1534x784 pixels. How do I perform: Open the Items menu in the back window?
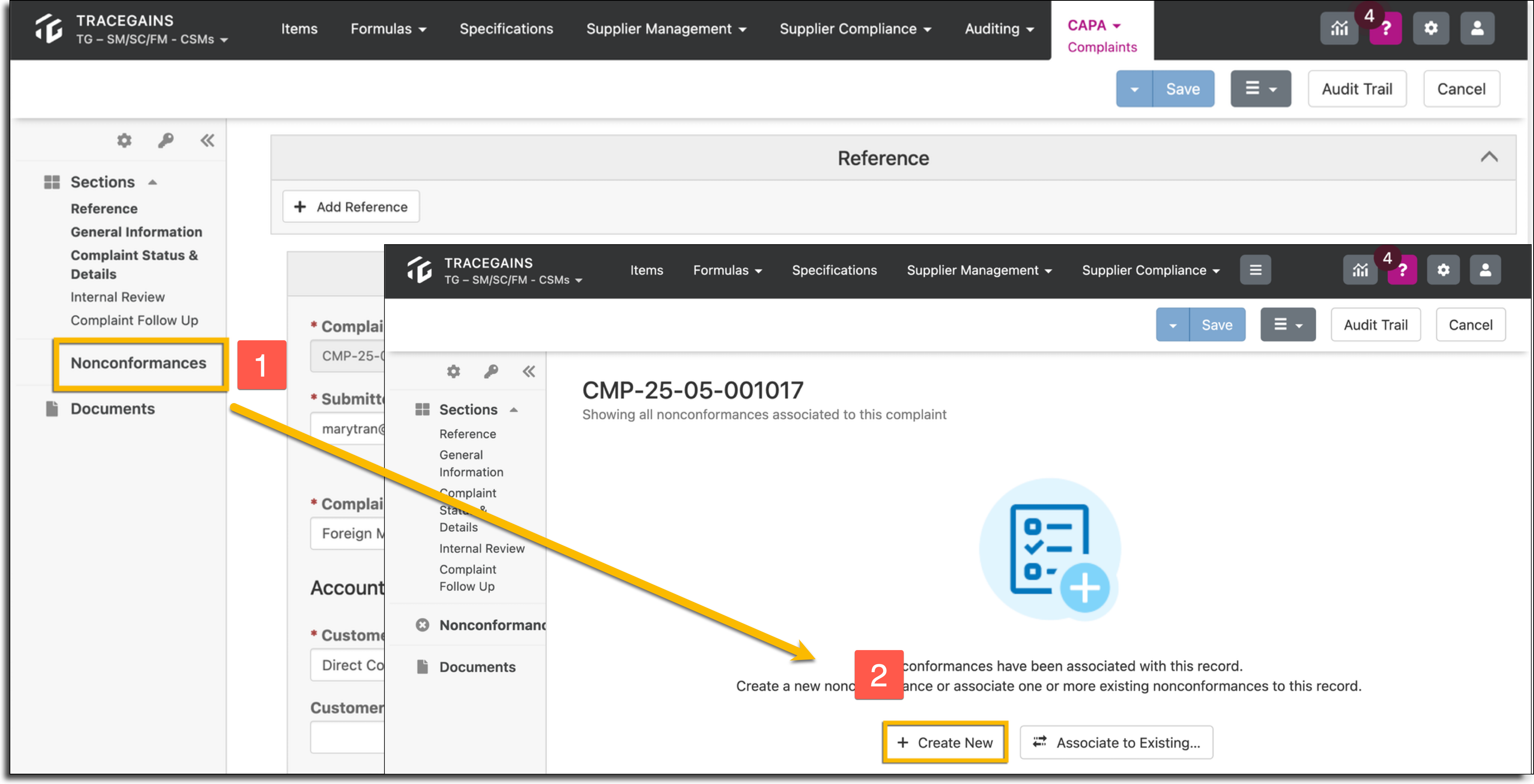(x=299, y=28)
